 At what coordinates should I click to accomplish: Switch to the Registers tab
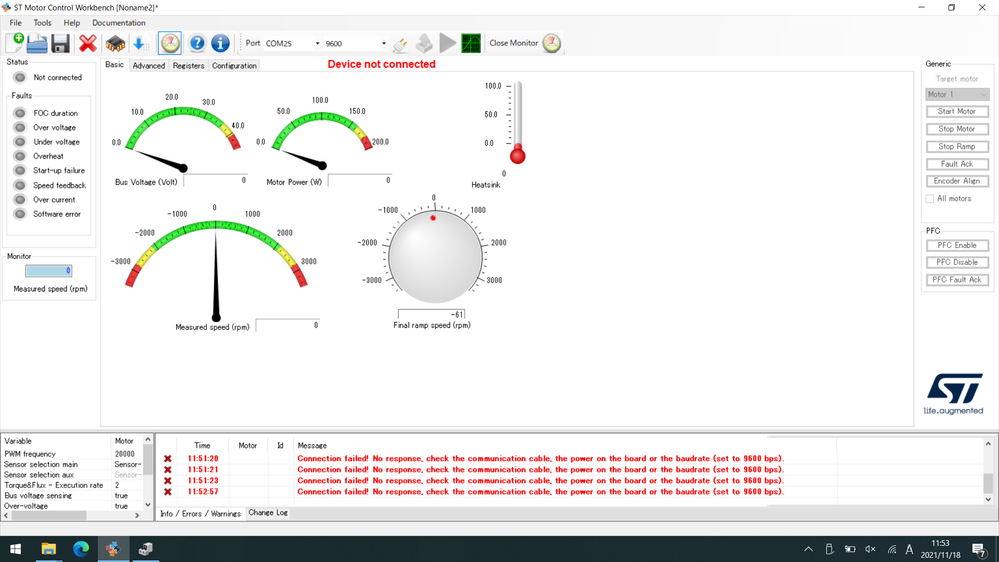[189, 66]
